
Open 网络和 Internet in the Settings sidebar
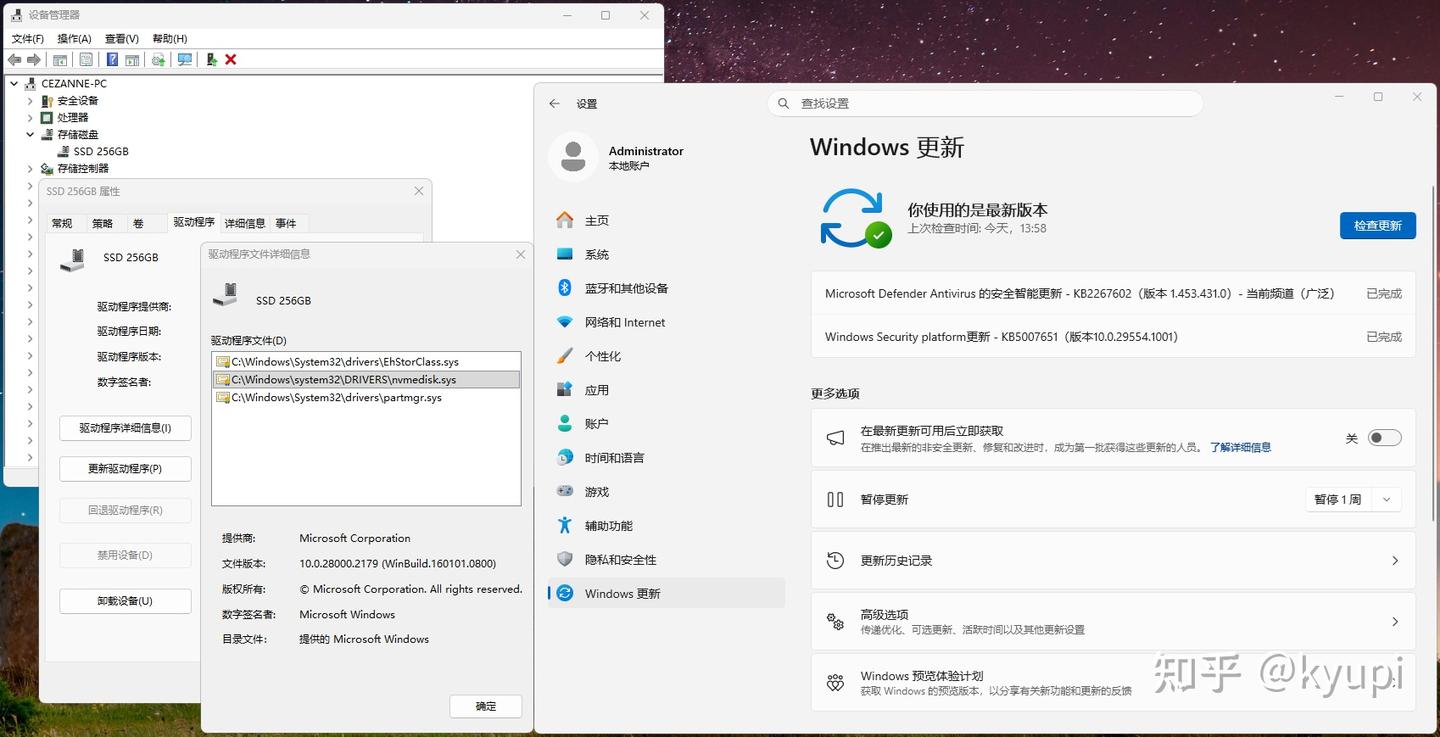point(666,322)
